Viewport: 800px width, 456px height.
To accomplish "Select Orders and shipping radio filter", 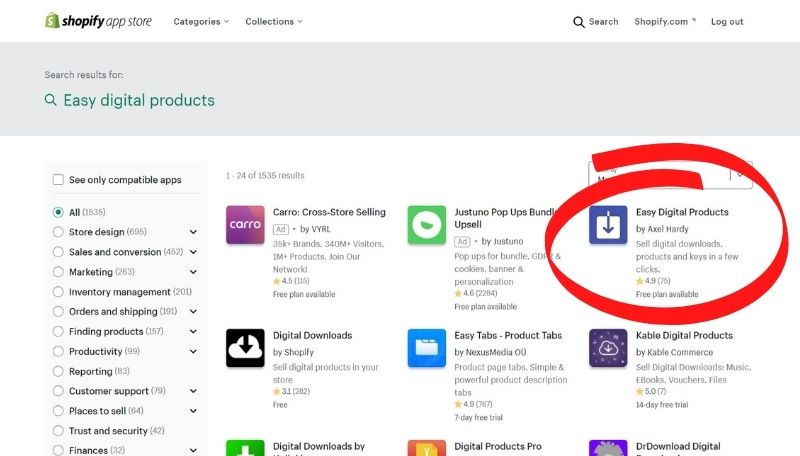I will coord(58,311).
